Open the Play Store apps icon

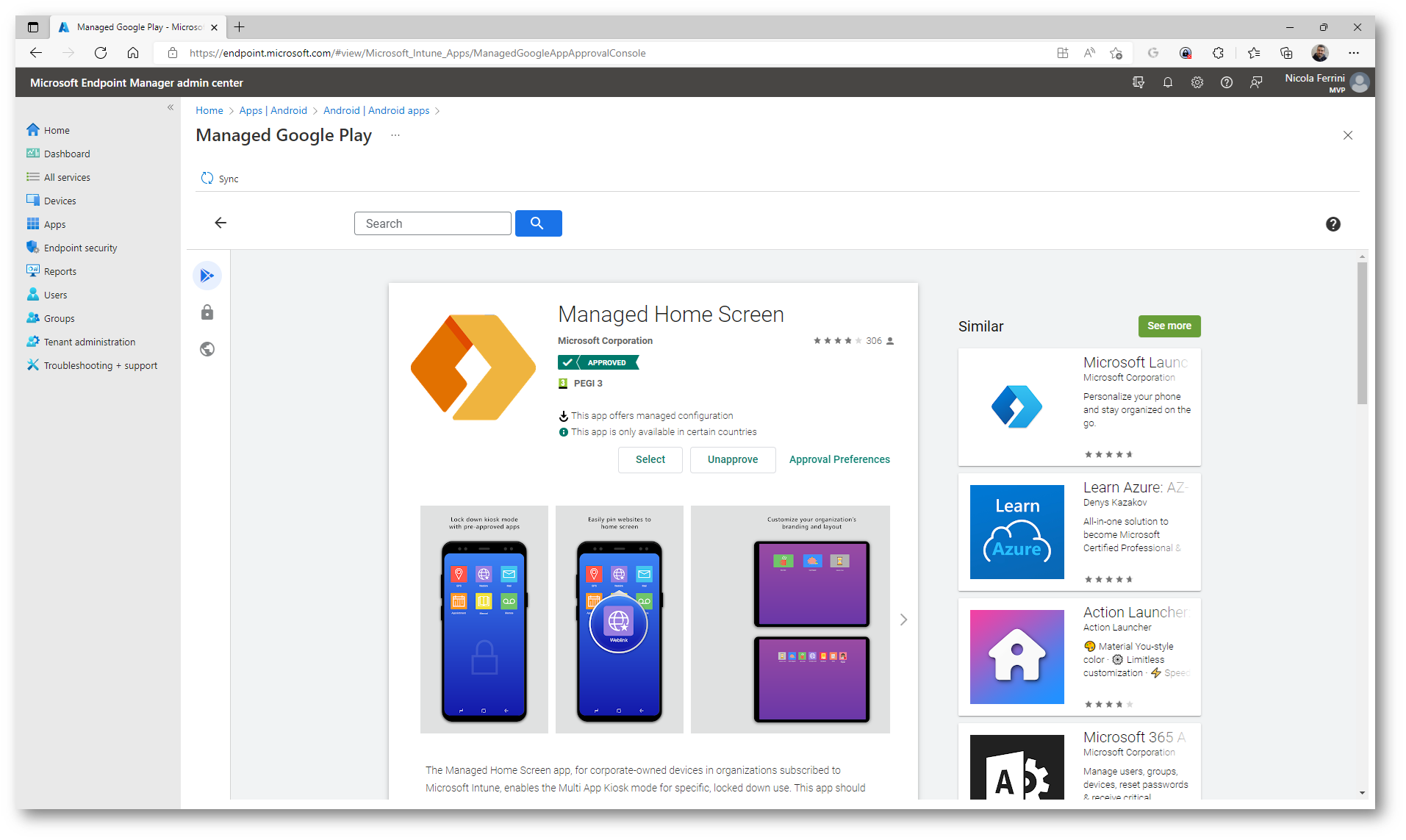point(207,276)
